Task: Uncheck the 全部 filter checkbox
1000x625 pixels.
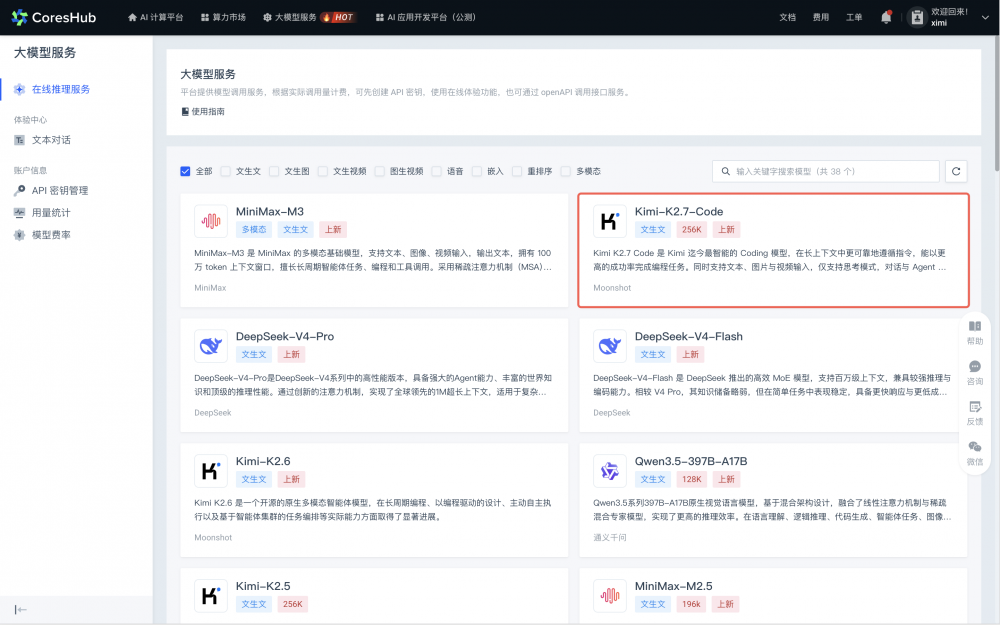Action: pos(185,171)
